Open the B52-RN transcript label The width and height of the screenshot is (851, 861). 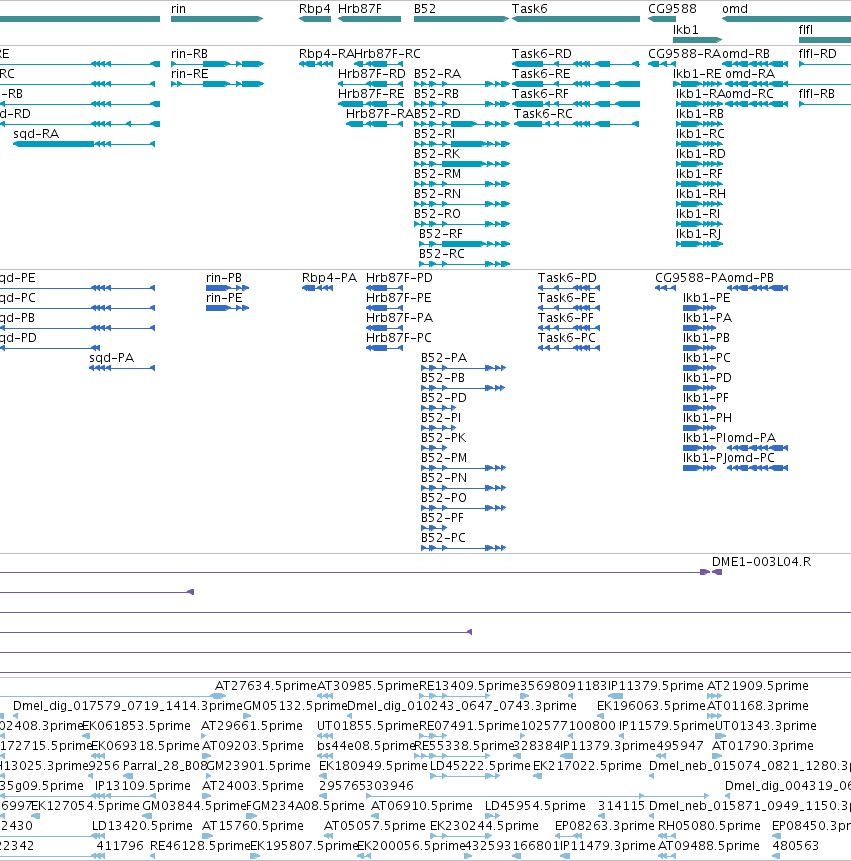tap(438, 194)
